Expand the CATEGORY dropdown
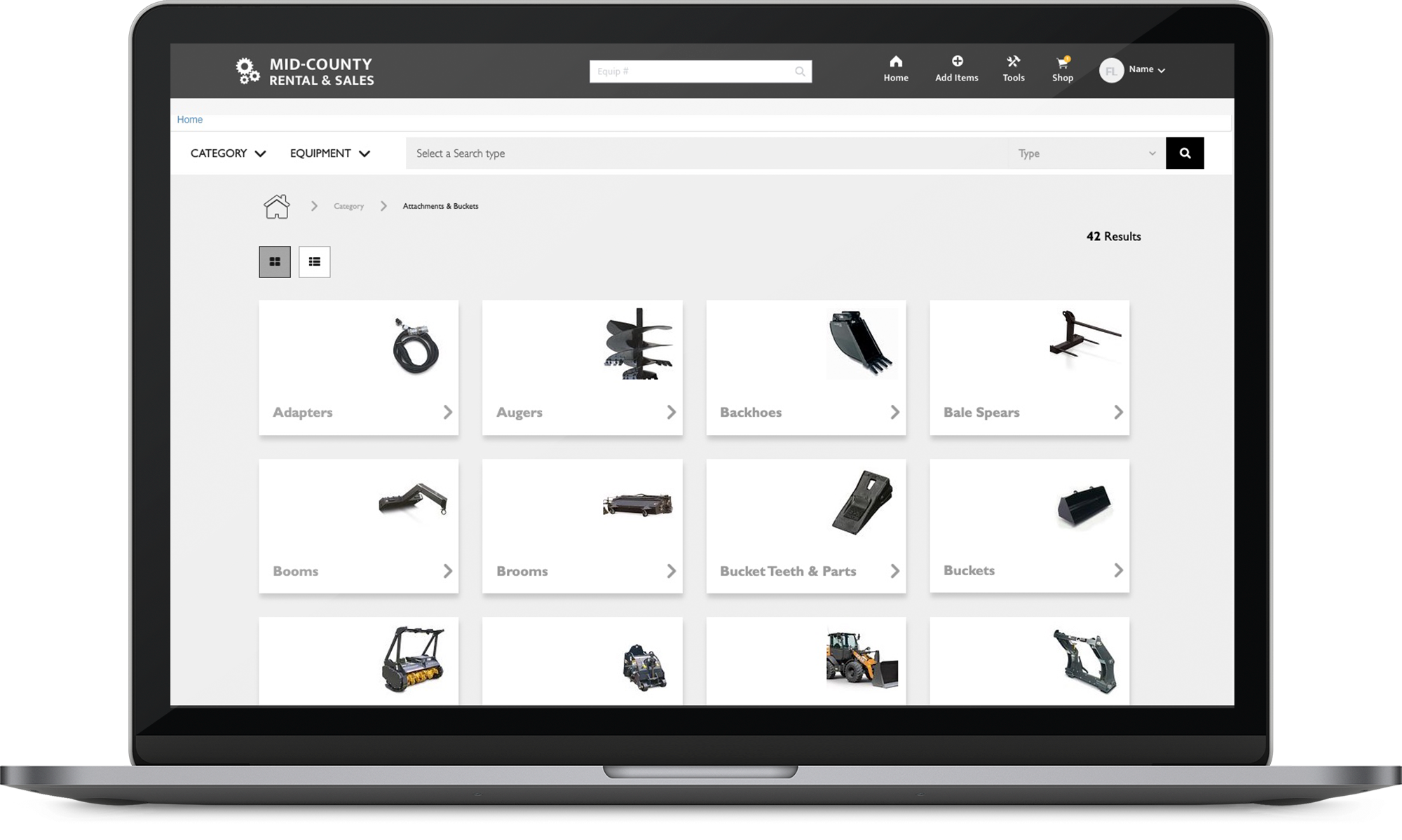The height and width of the screenshot is (840, 1402). 227,153
